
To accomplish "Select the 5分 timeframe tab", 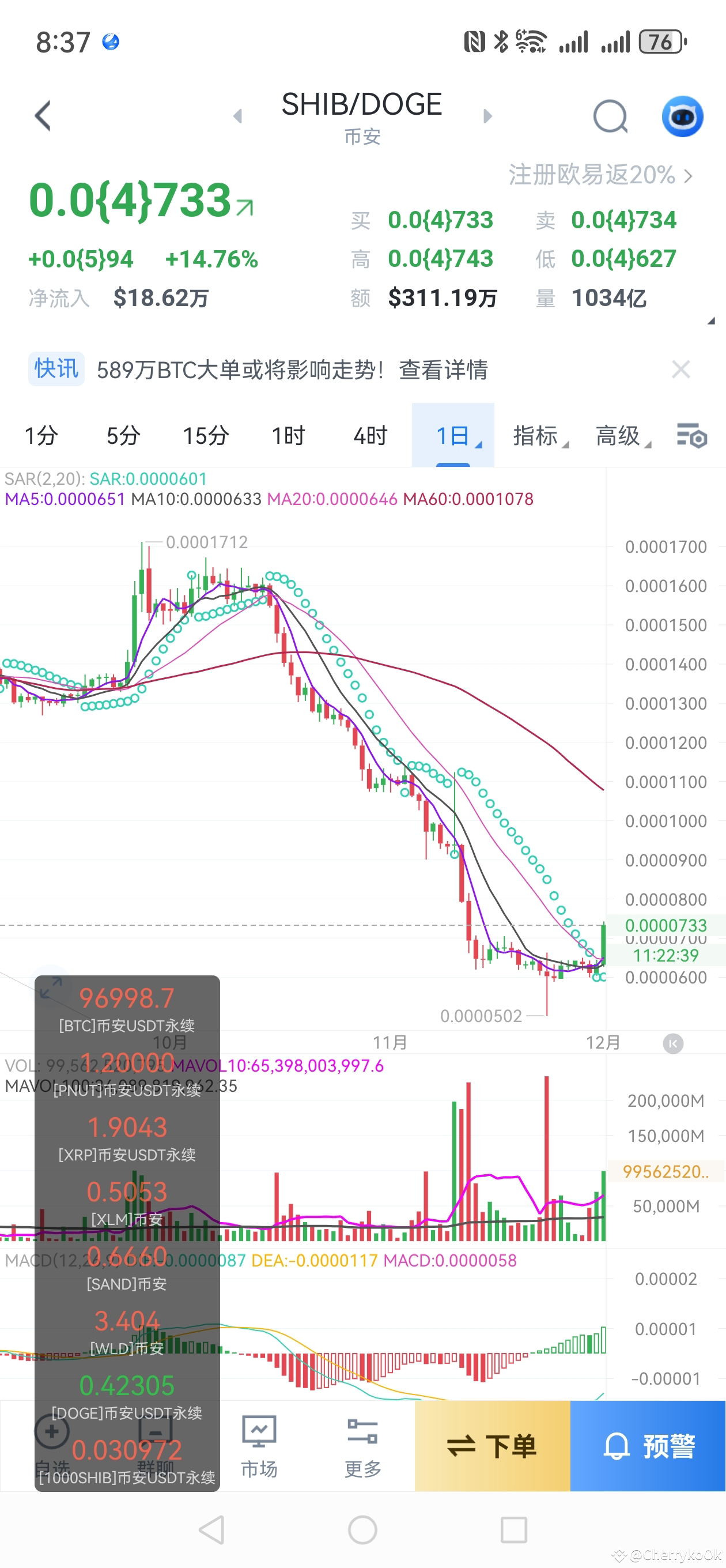I will point(123,435).
